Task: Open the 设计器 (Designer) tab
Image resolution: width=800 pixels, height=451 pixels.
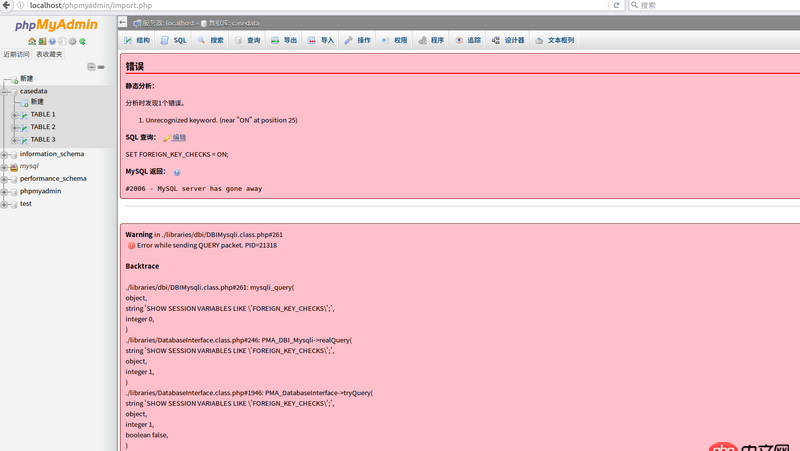Action: (508, 40)
